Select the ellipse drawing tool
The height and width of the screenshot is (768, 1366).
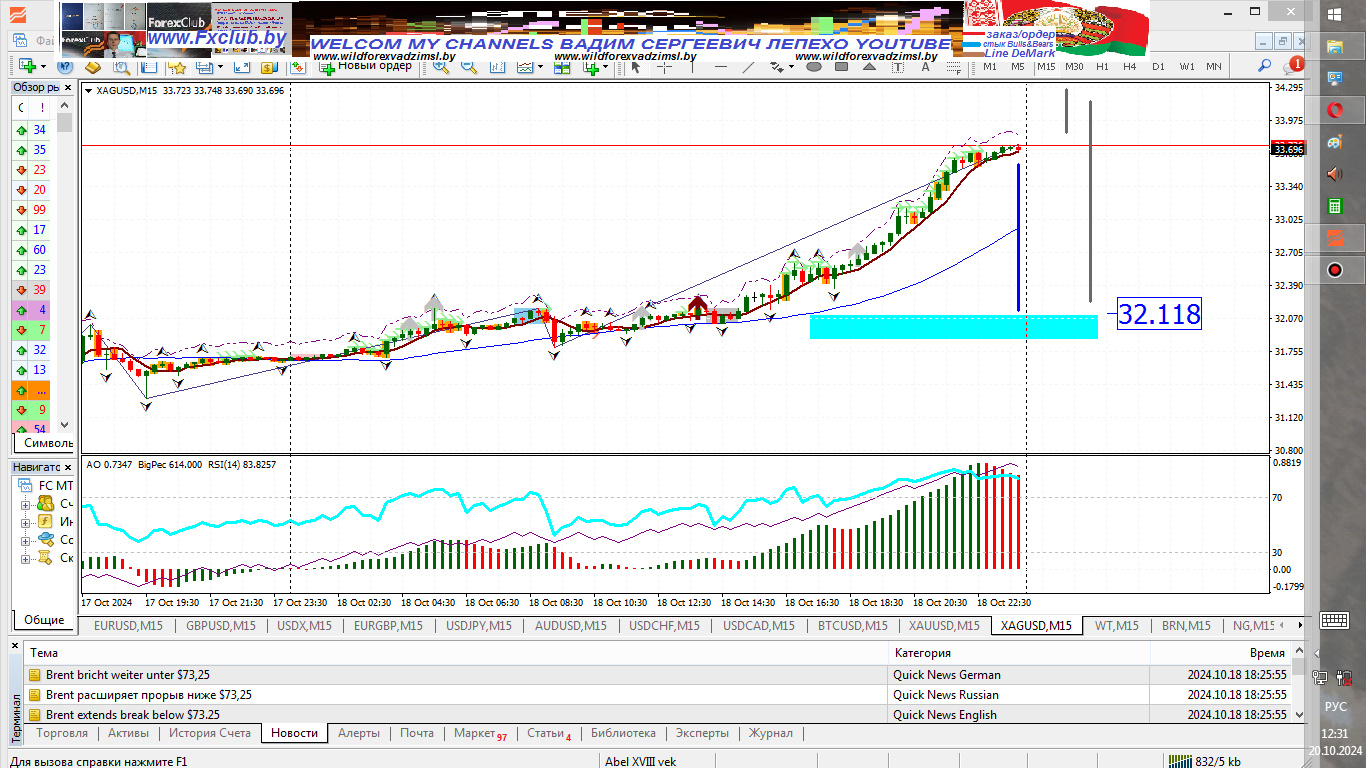point(814,67)
